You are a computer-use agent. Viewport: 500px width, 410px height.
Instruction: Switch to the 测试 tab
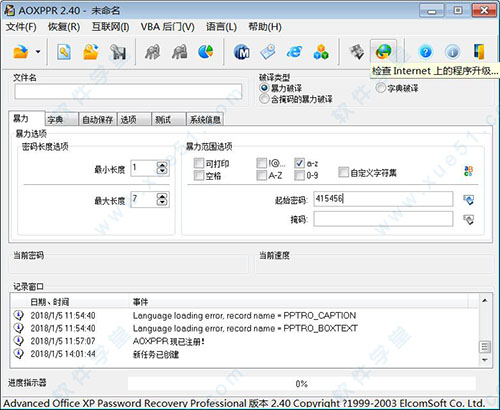point(169,120)
